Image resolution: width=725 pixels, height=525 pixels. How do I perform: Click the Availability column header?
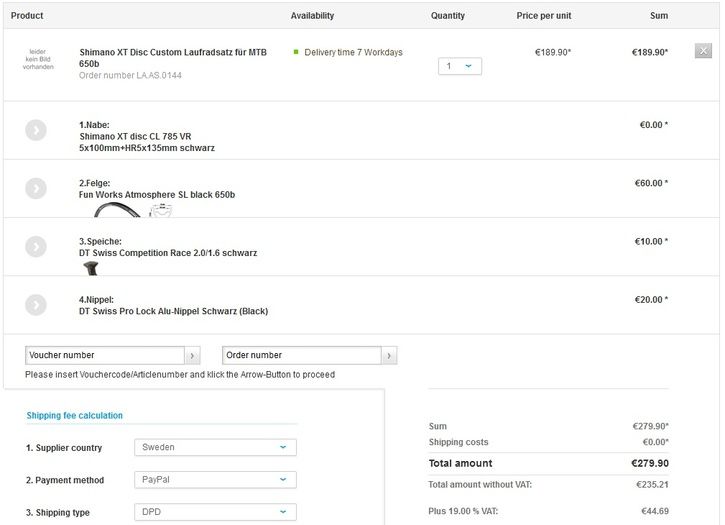312,15
